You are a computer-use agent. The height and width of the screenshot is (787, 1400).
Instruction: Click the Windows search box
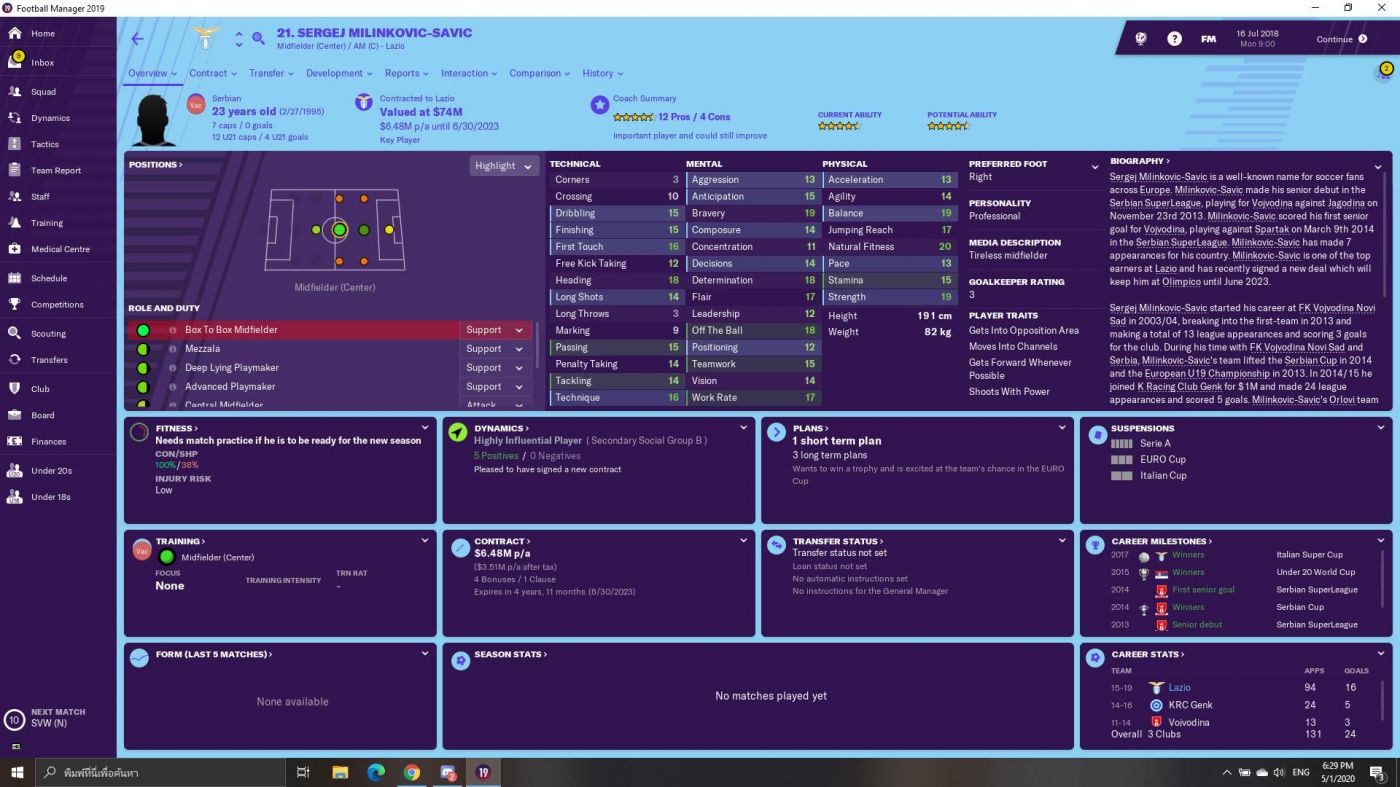click(x=160, y=772)
